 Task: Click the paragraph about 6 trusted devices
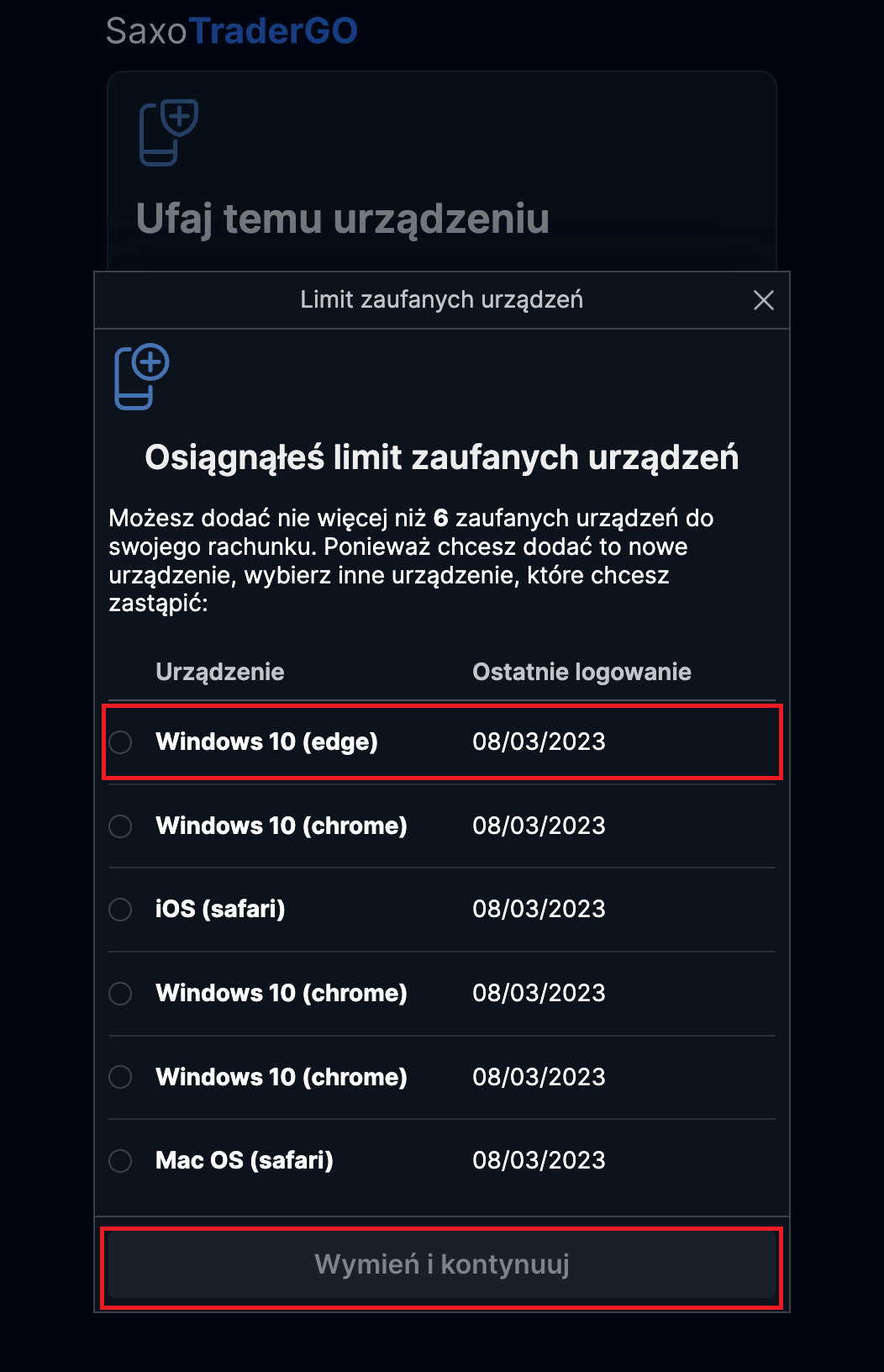tap(411, 561)
